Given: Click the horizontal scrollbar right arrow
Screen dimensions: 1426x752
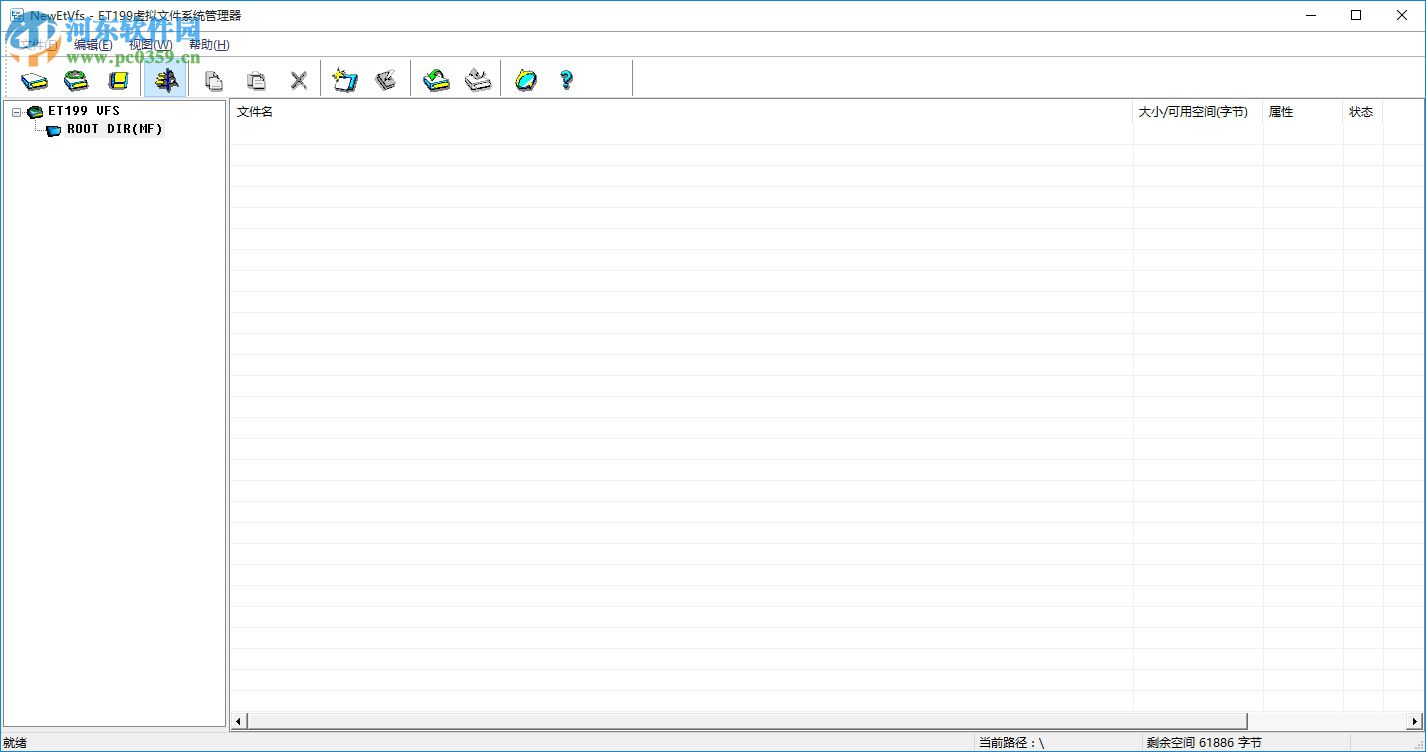Looking at the screenshot, I should (1416, 721).
